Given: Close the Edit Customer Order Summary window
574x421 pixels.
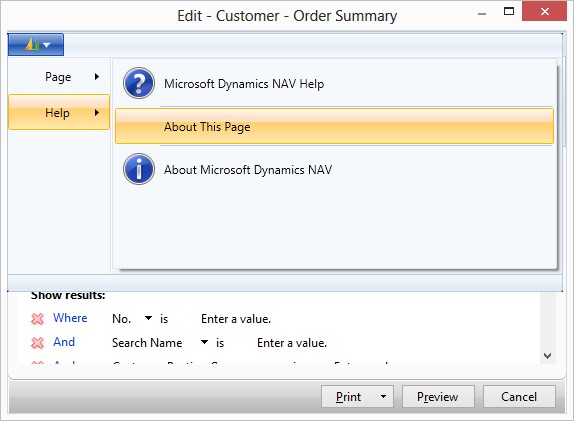Looking at the screenshot, I should [544, 12].
